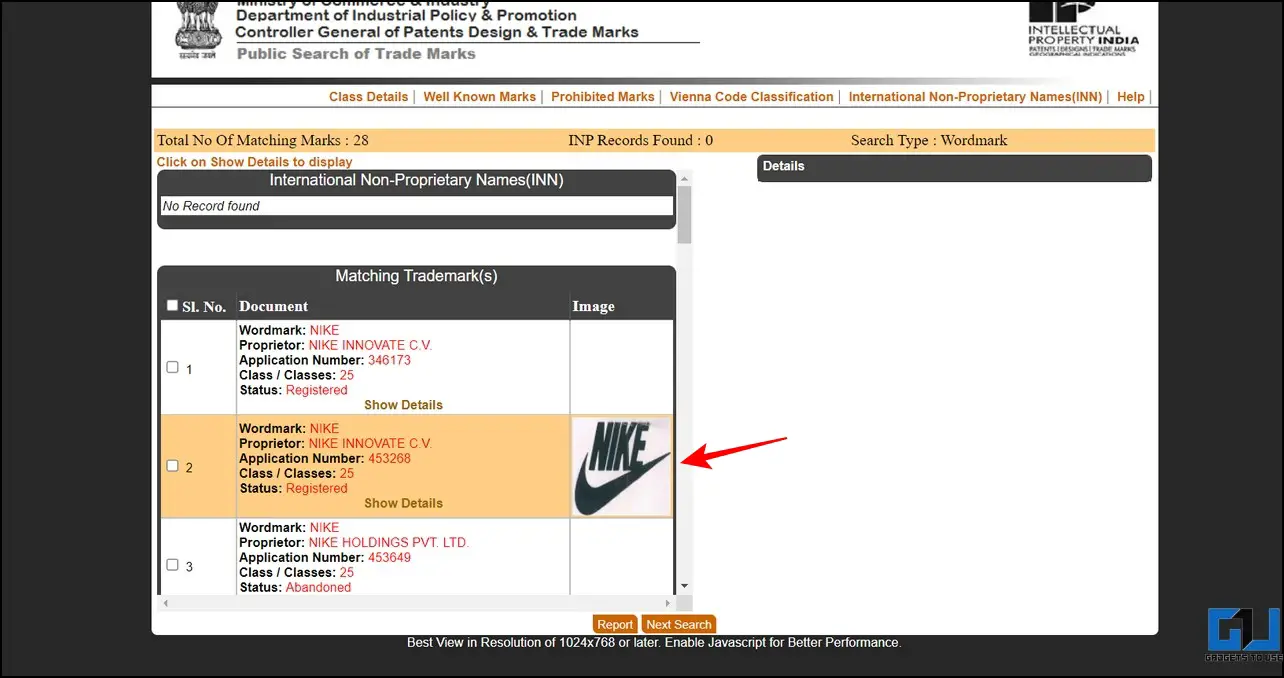Click the Abandoned status text

coord(318,587)
